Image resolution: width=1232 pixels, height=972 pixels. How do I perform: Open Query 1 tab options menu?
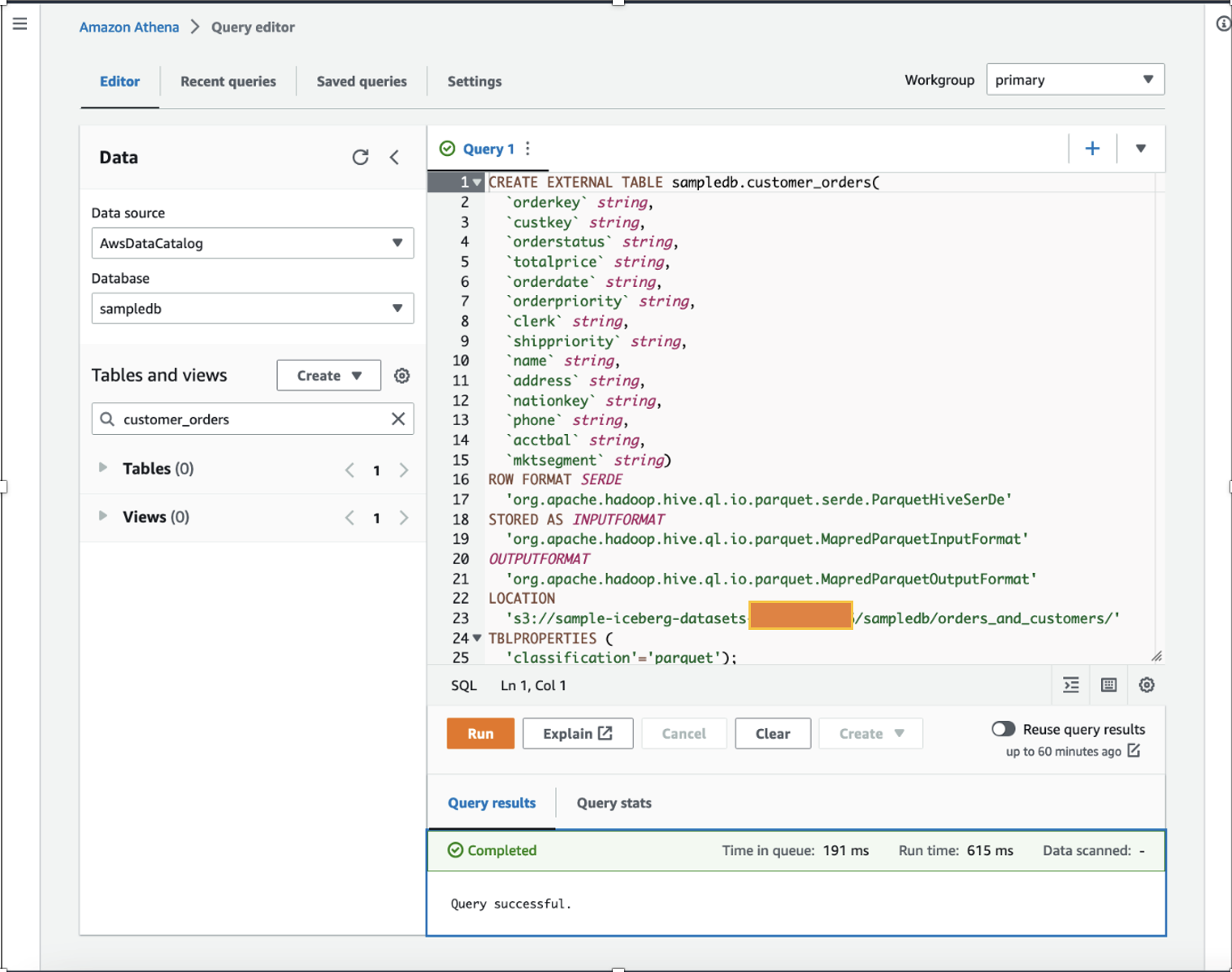pos(527,148)
